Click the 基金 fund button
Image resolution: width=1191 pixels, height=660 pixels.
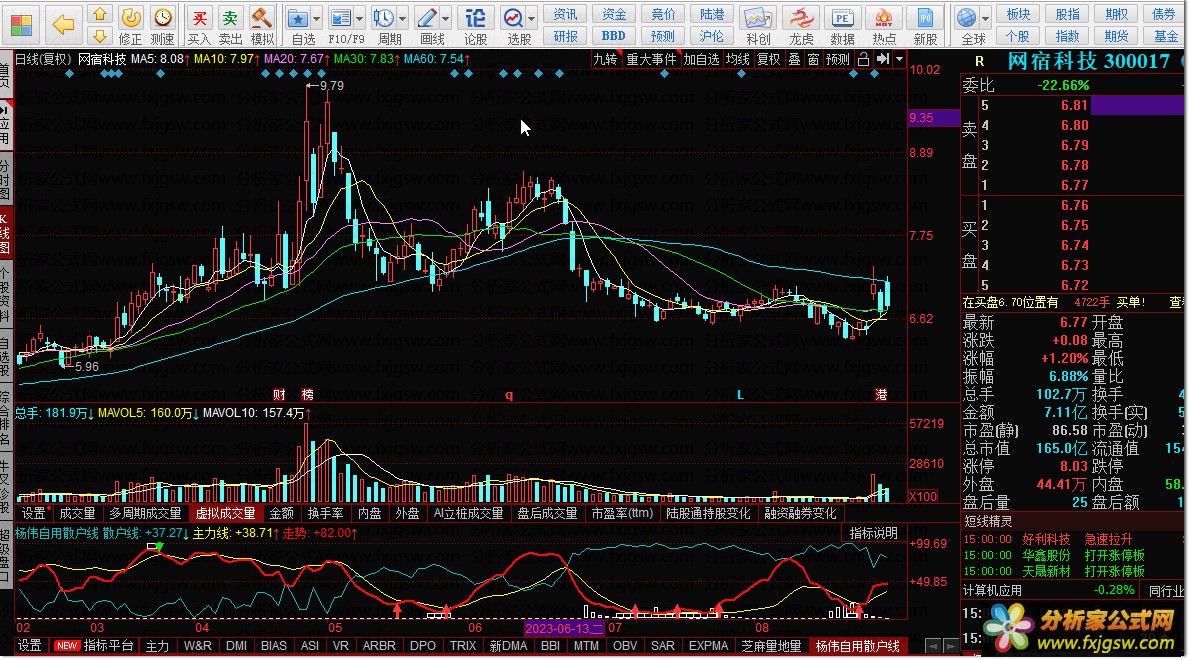[1165, 36]
